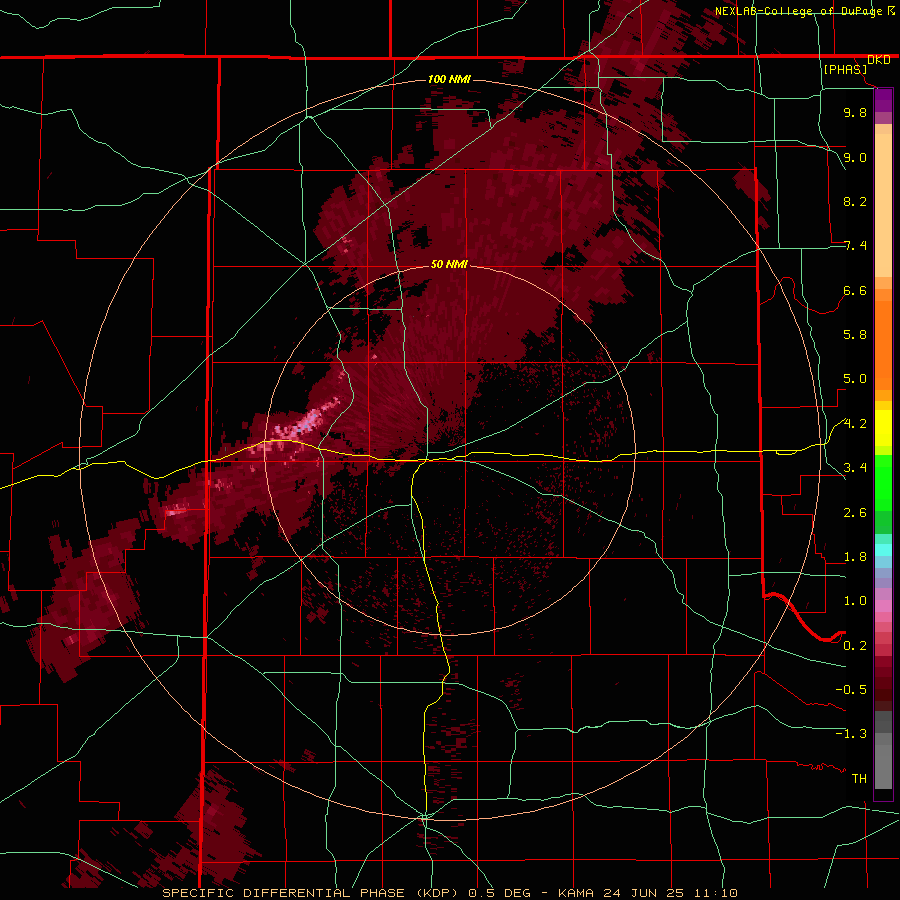Pick the cyan band of the color bar
The image size is (900, 900).
click(883, 549)
